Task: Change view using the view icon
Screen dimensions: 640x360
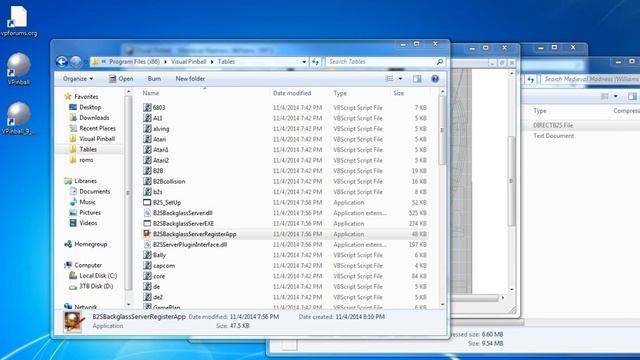Action: pos(389,79)
